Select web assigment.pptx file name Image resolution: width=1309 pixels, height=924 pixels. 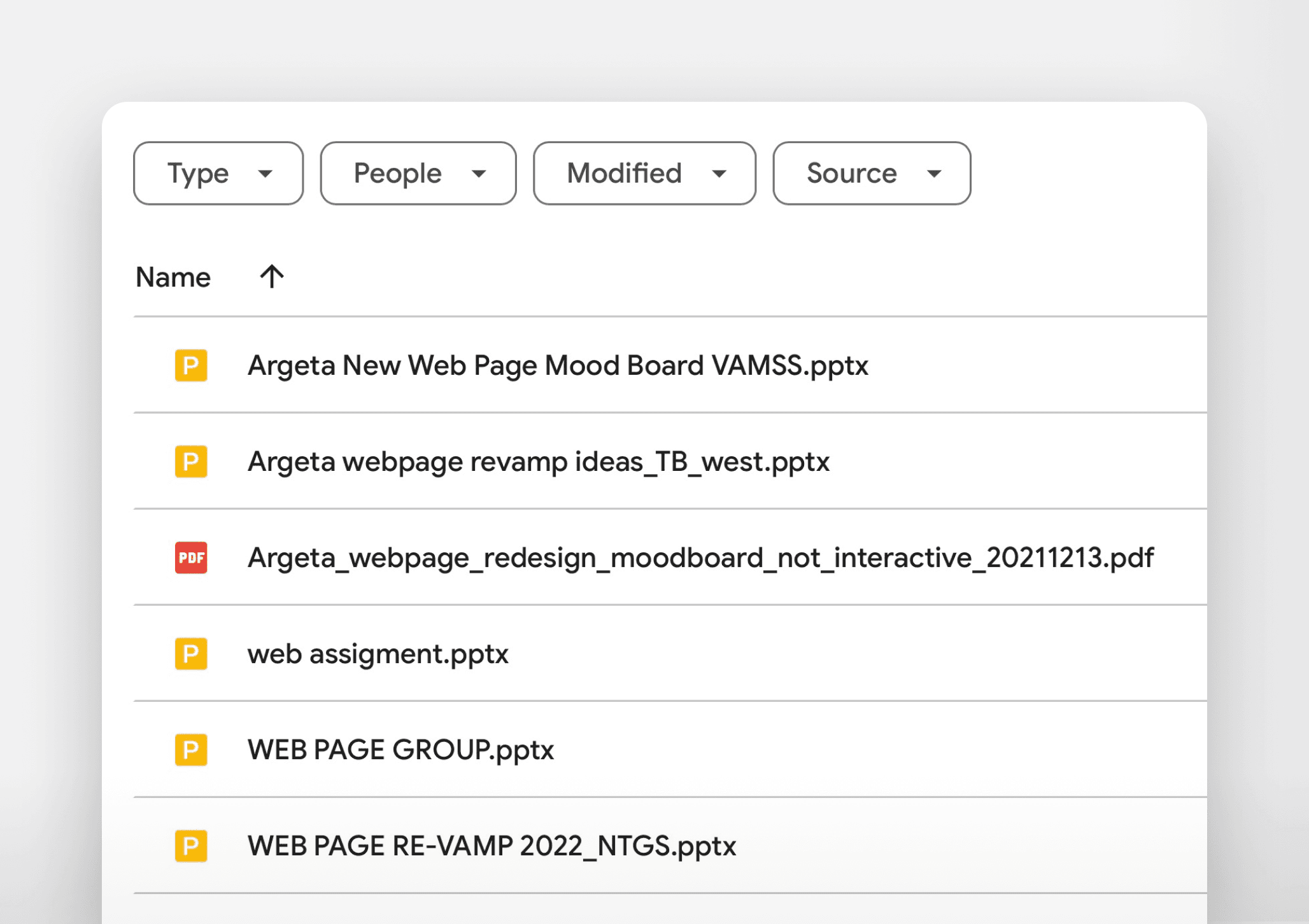378,654
